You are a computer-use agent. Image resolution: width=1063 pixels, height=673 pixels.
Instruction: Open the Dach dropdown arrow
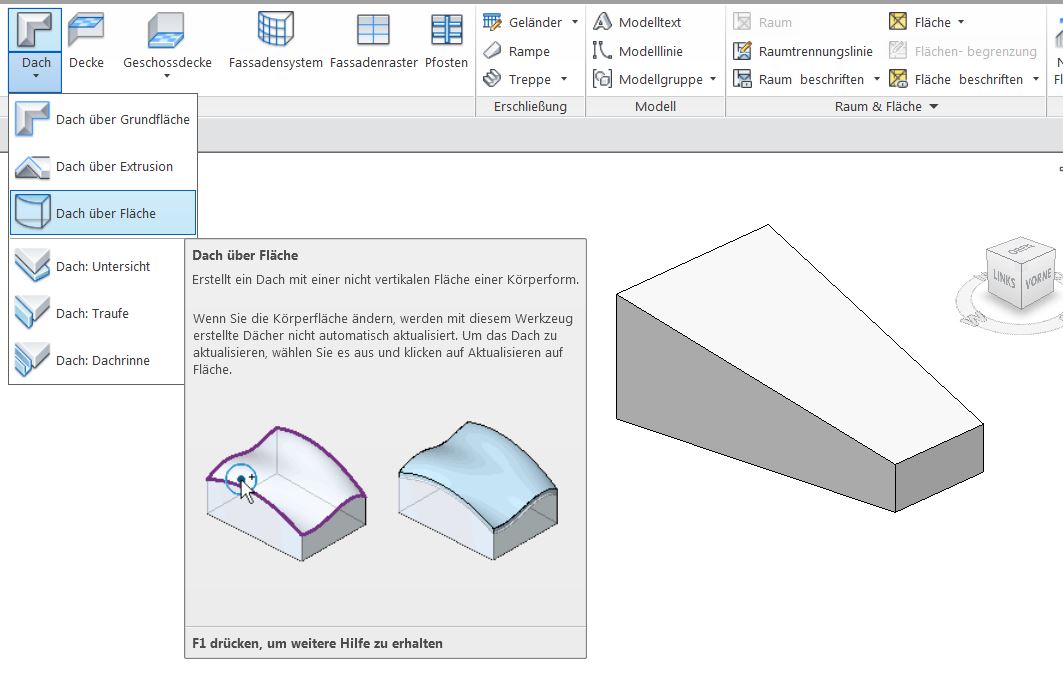click(36, 76)
